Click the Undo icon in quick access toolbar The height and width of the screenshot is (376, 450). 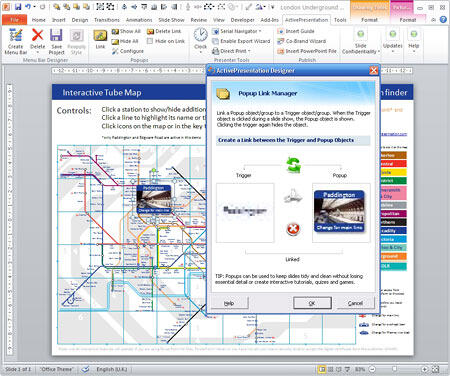(28, 7)
